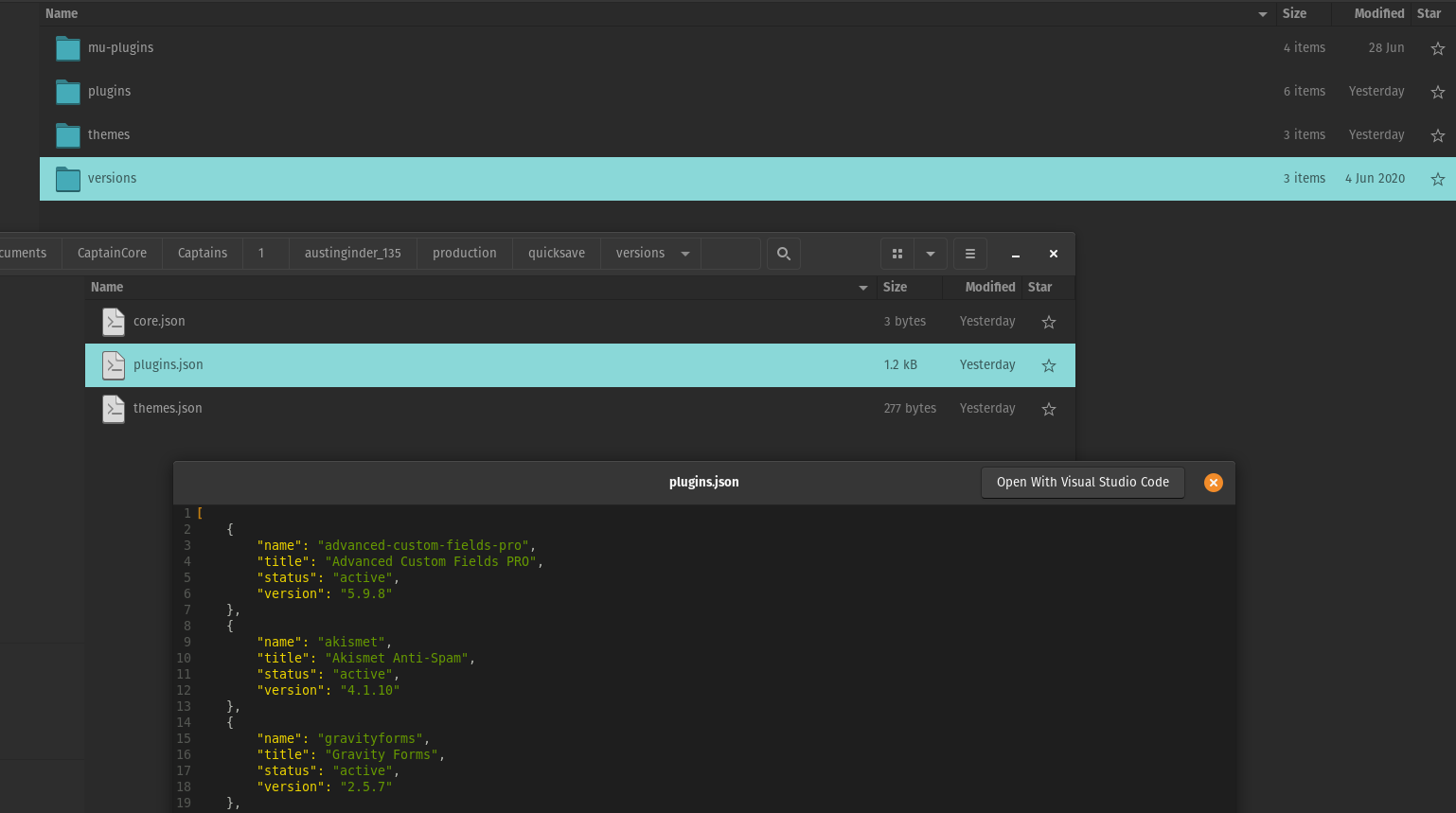Go to the production breadcrumb
Viewport: 1456px width, 813px height.
point(464,253)
